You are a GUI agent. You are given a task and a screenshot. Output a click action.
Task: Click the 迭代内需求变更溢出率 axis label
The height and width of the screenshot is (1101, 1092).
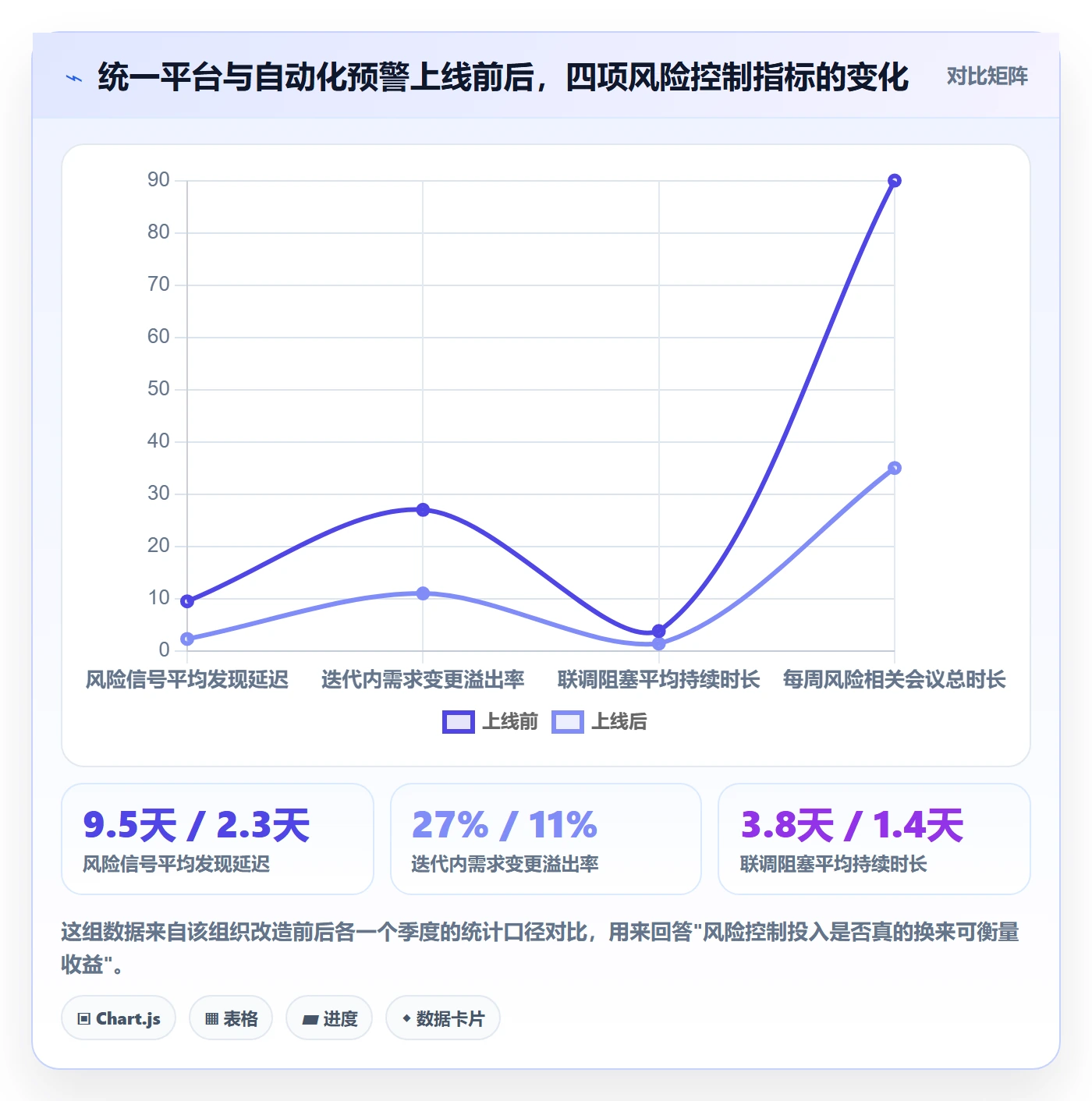tap(423, 680)
